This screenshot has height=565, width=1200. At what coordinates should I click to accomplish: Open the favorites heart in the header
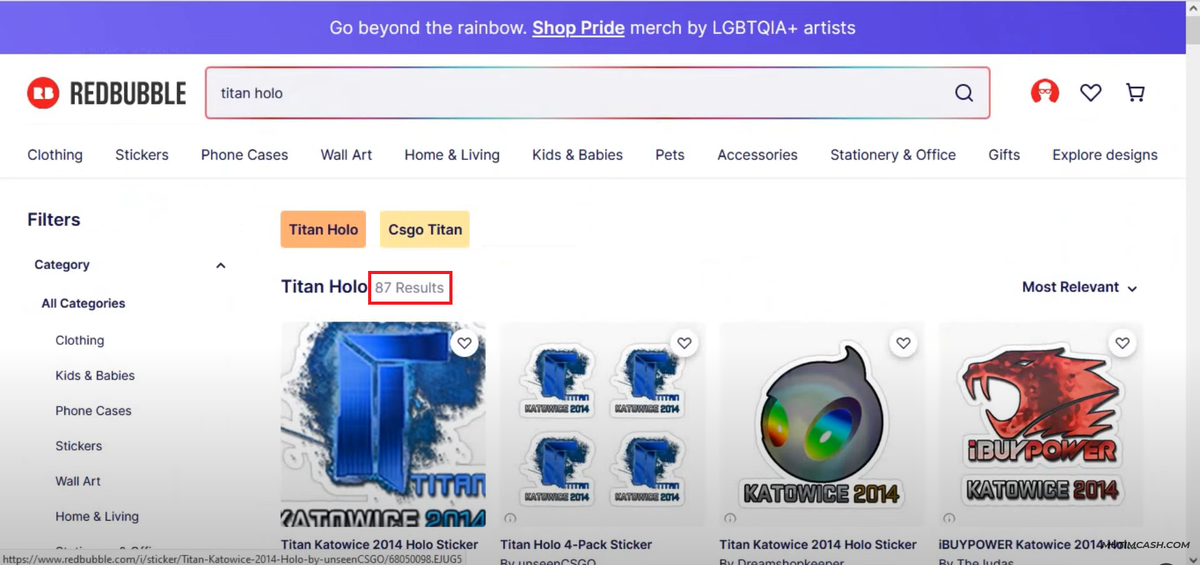[x=1091, y=92]
